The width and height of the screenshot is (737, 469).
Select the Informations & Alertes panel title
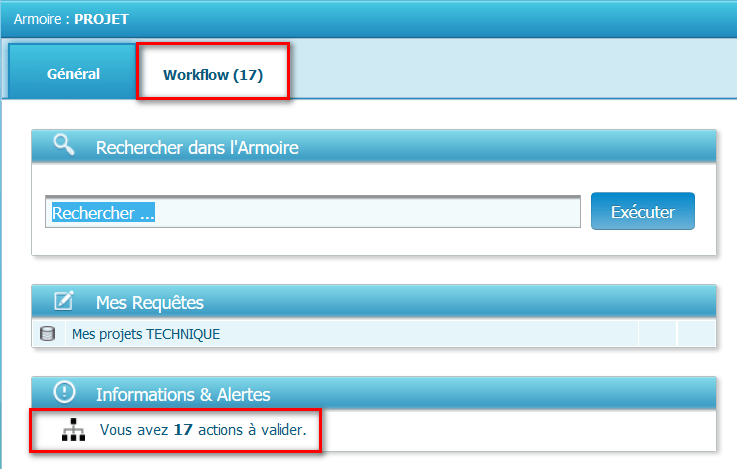183,394
